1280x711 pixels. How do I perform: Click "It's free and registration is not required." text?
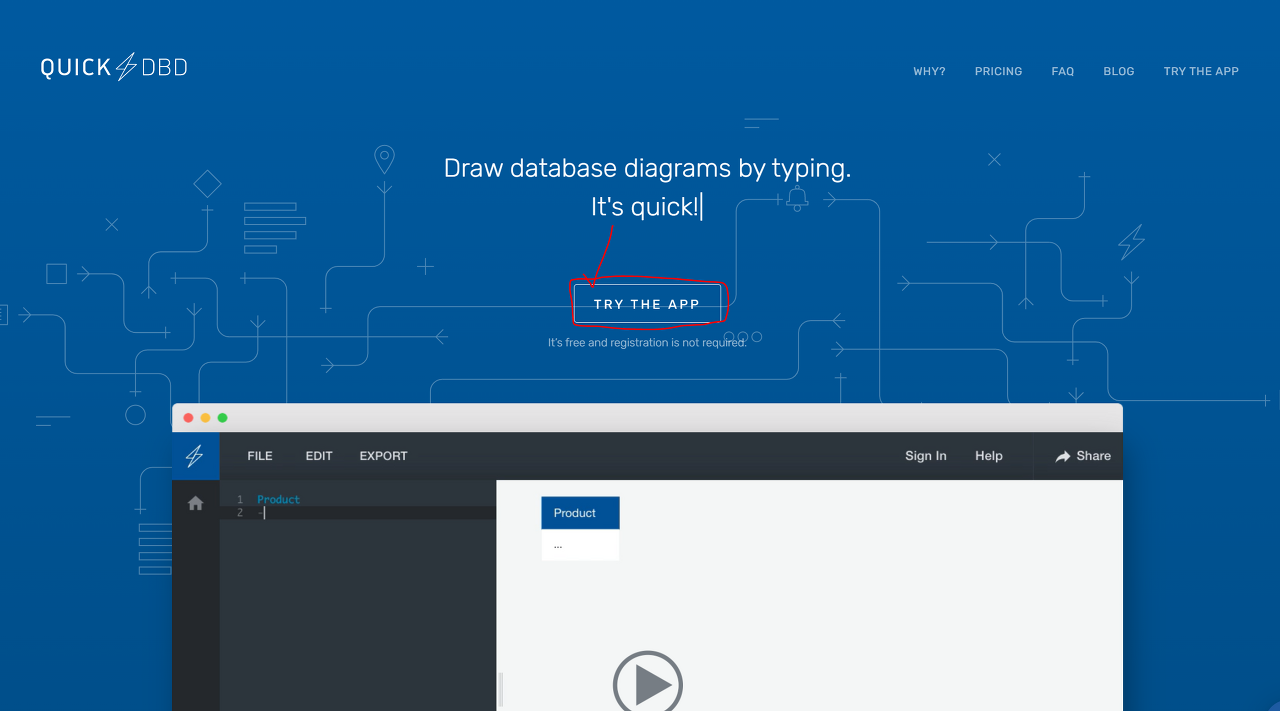(647, 343)
